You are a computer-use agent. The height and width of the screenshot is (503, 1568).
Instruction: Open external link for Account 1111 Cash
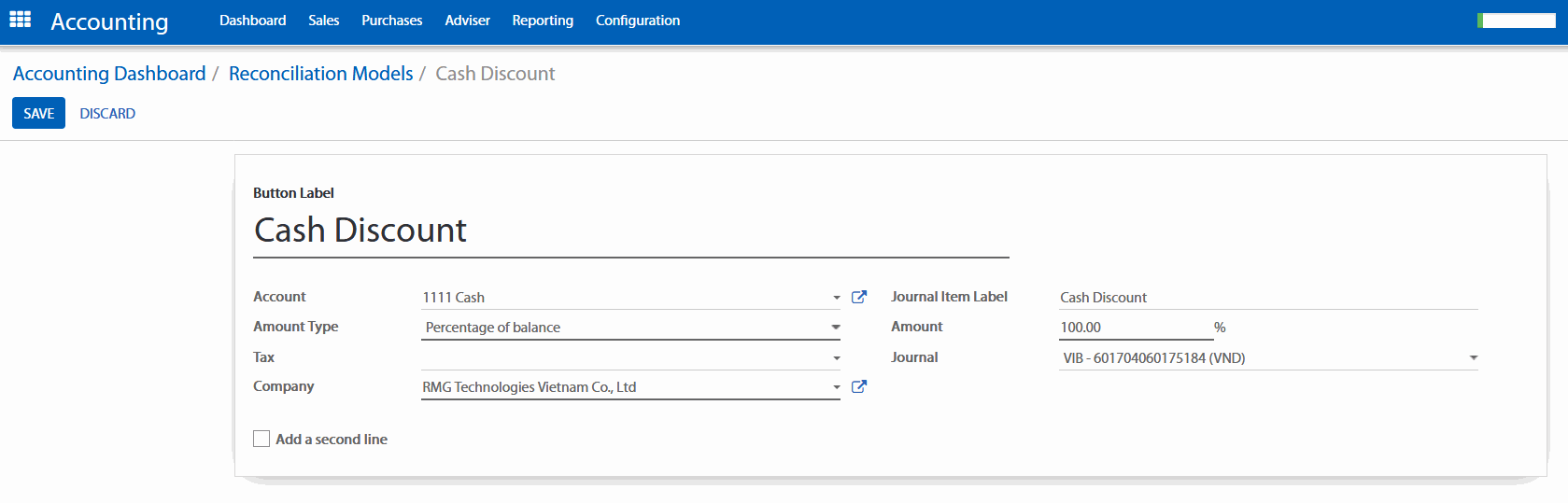859,297
